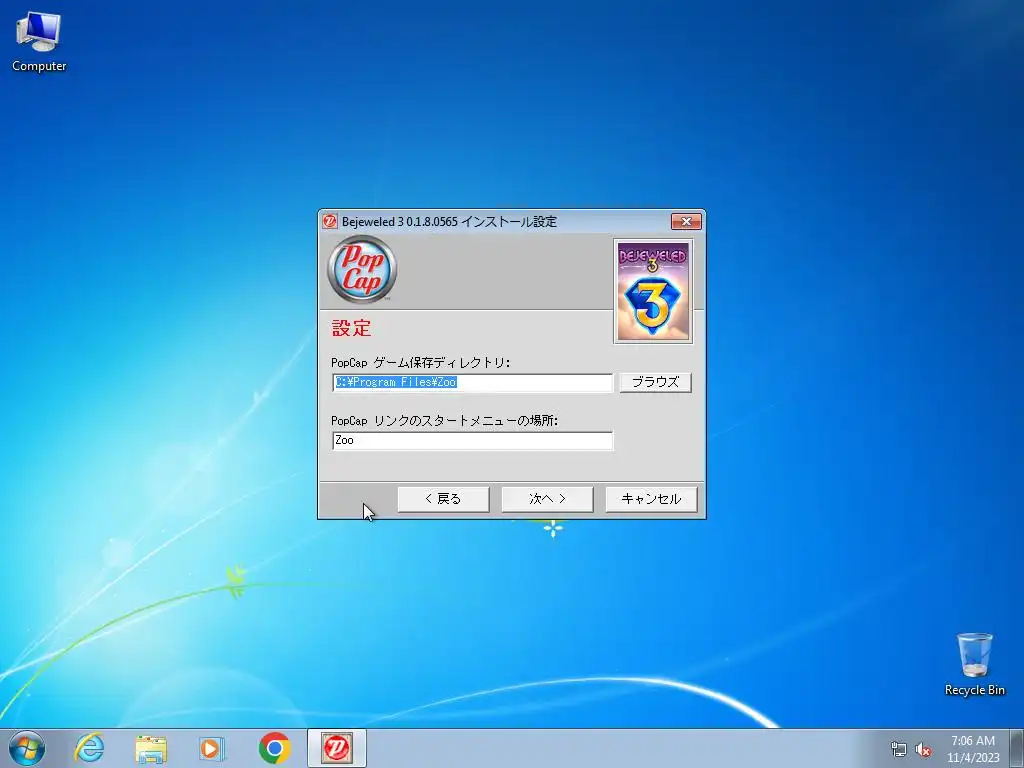Click the PopCap リンクのスタートメニューの場所 label
Screen dimensions: 1024x768
point(445,421)
